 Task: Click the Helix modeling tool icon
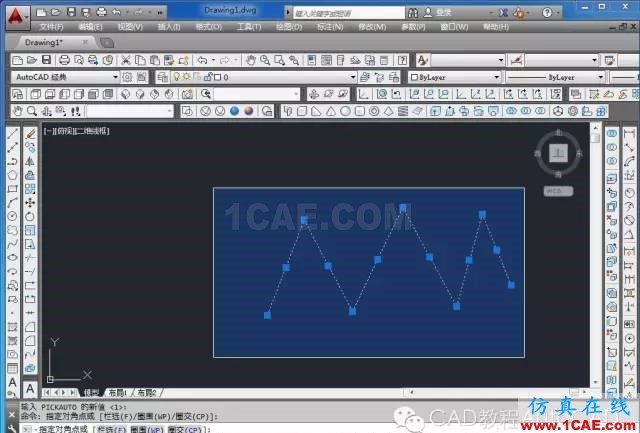403,111
